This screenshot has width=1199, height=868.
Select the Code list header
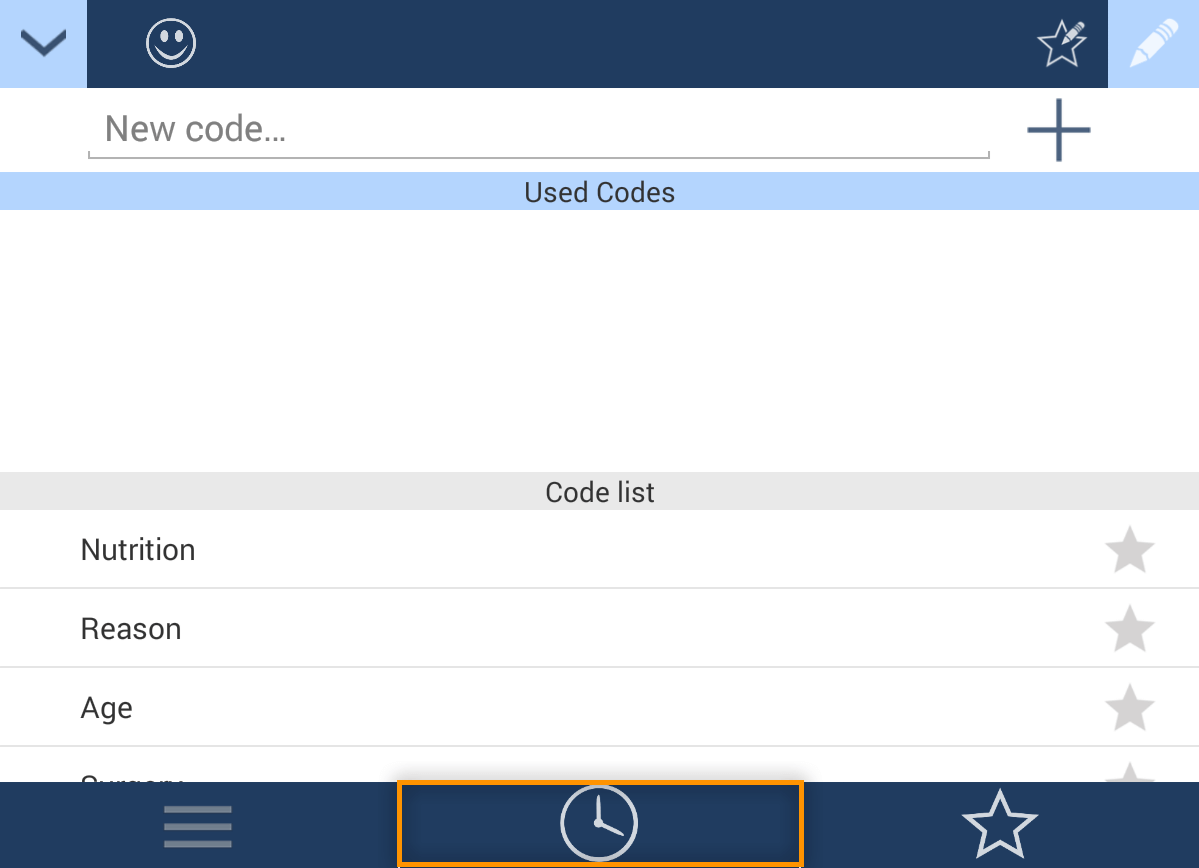[x=600, y=492]
